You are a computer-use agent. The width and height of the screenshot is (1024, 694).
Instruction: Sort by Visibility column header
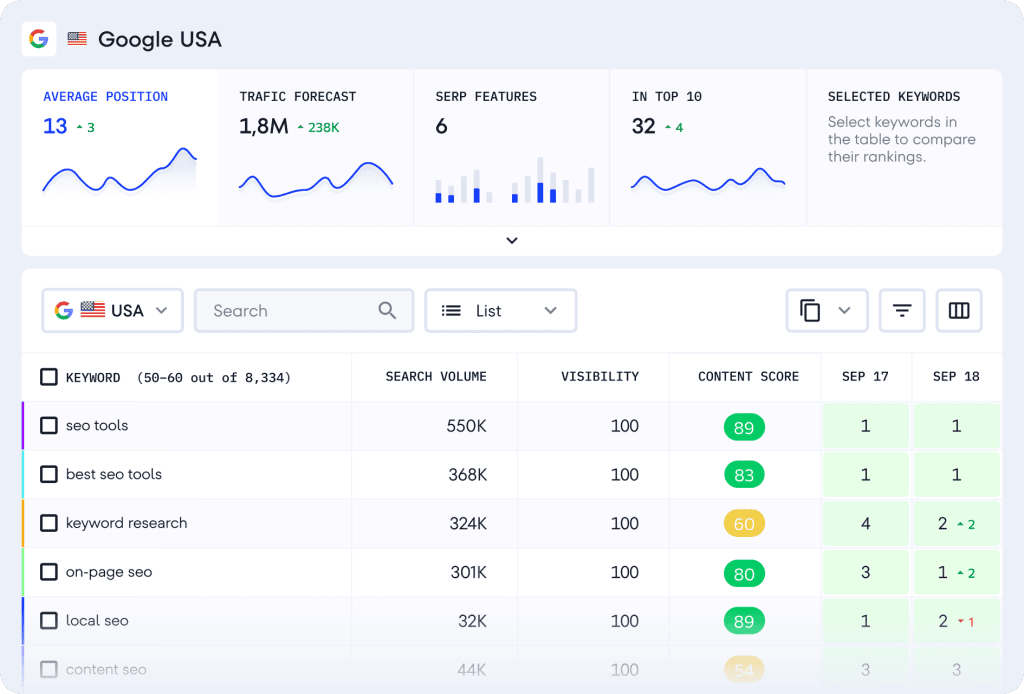[x=600, y=377]
